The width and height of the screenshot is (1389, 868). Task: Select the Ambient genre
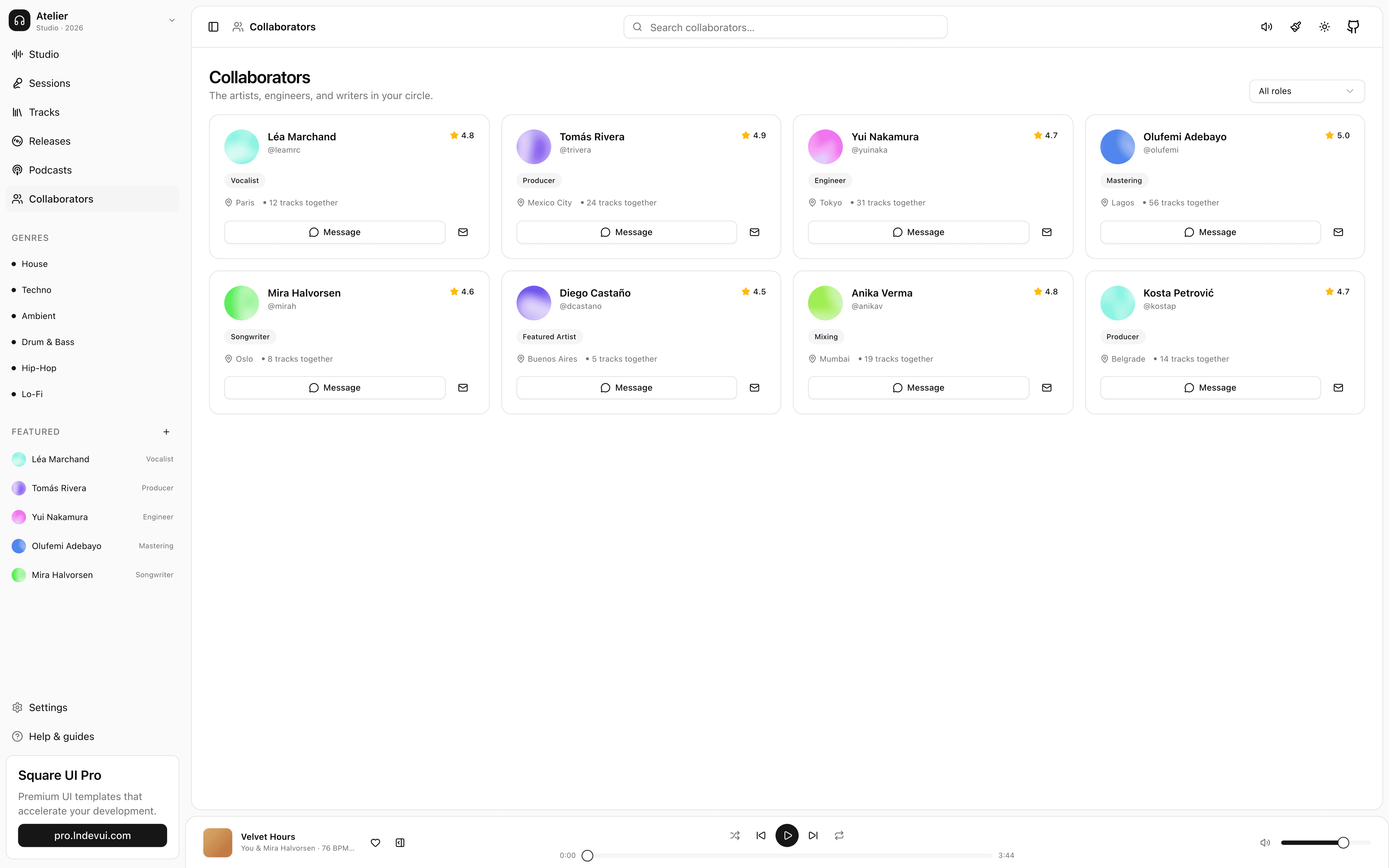pos(93,316)
